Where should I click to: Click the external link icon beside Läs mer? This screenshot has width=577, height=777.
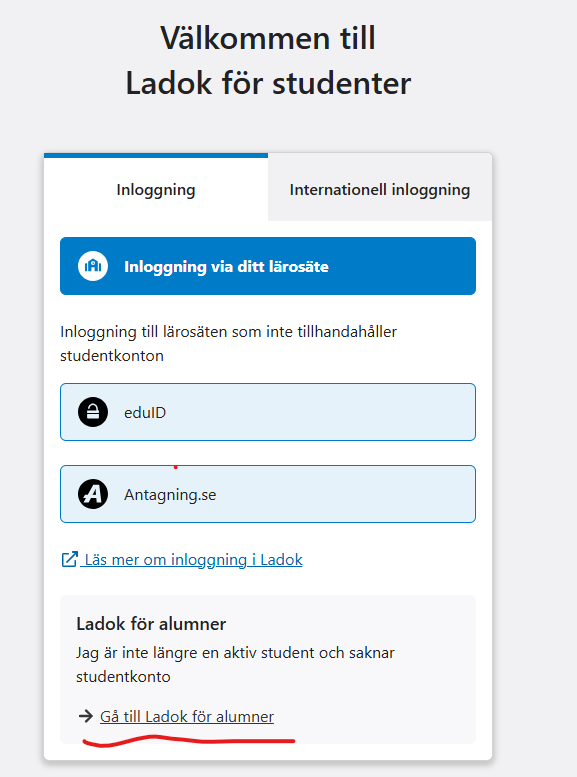[x=69, y=559]
